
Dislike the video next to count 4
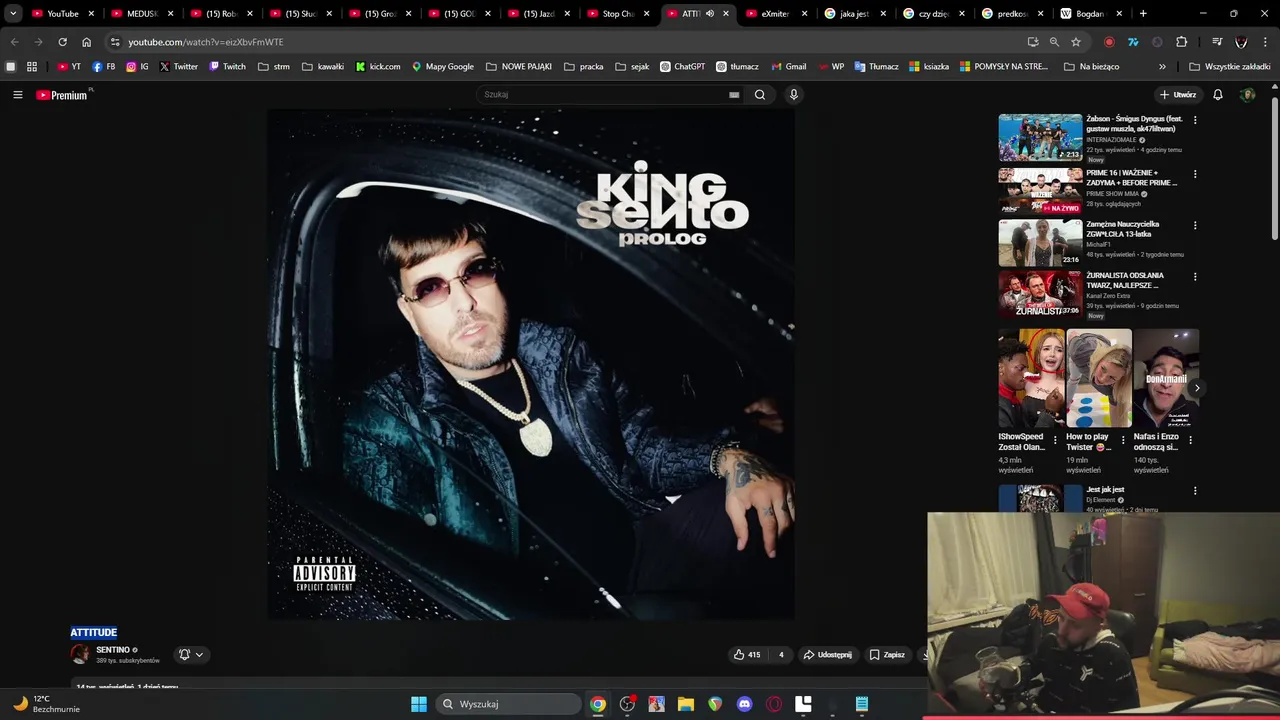coord(781,655)
